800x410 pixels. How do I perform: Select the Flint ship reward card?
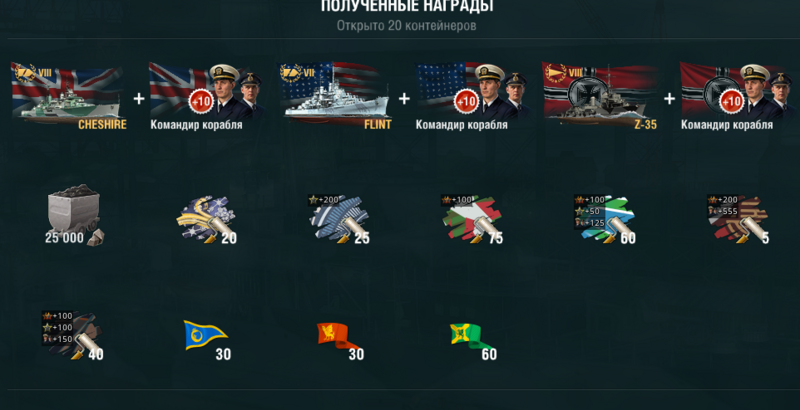335,96
